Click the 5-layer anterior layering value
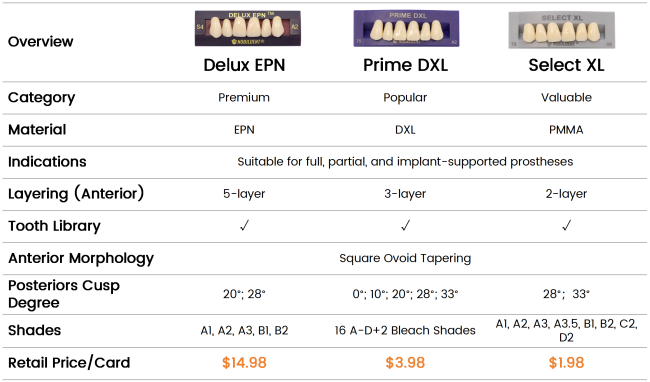Screen dimensions: 650x382 click(244, 193)
